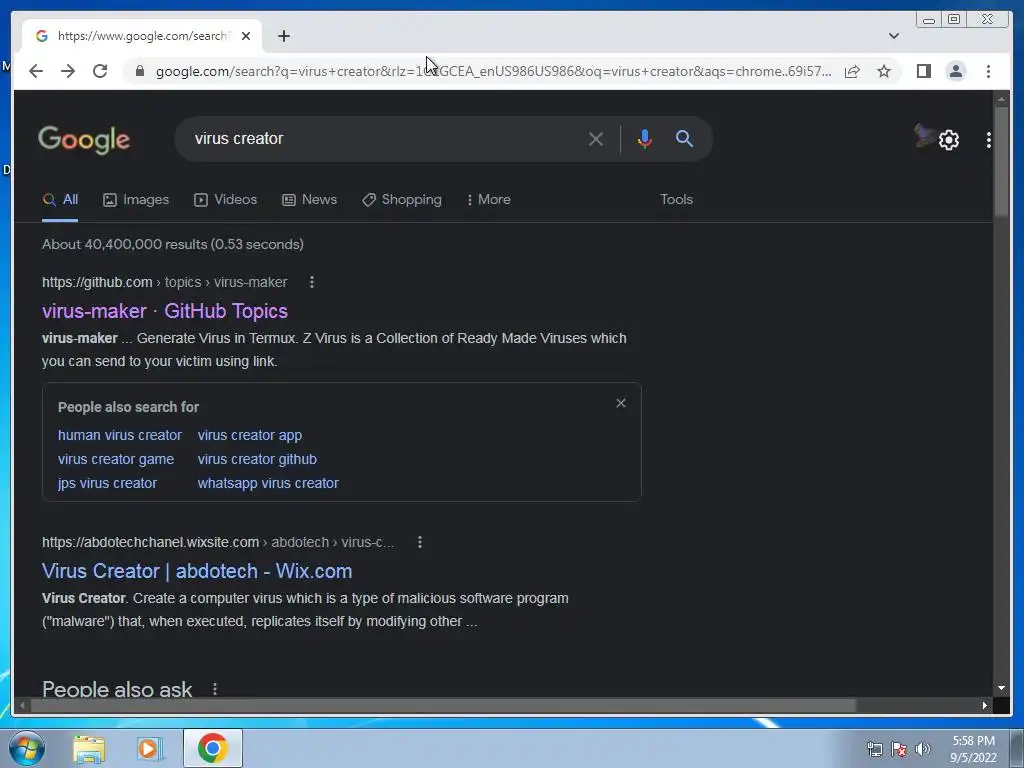Screen dimensions: 1024x768
Task: Go back to the previous page
Action: click(36, 71)
